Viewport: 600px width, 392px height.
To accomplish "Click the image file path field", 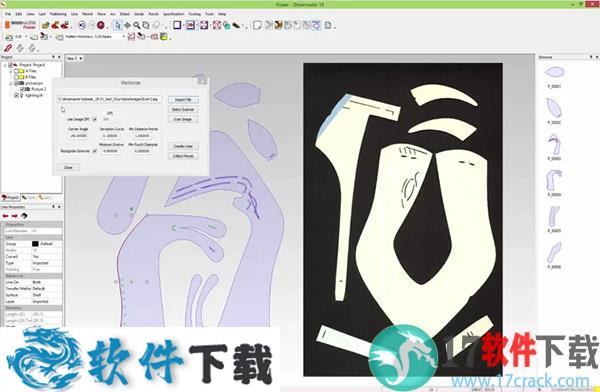I will click(109, 99).
